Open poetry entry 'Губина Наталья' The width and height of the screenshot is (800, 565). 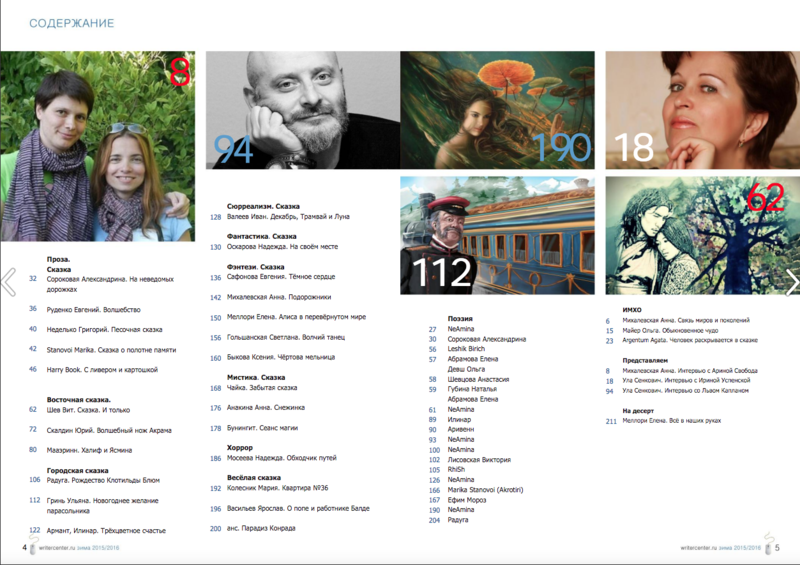pos(472,389)
